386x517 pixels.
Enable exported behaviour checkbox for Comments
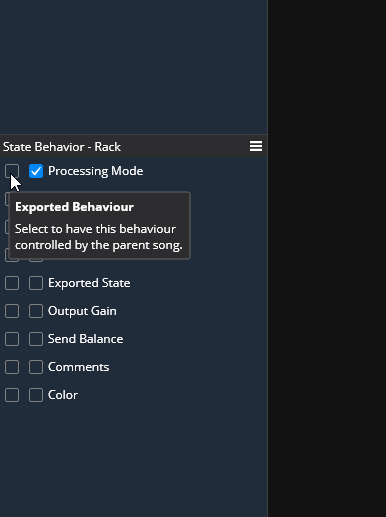click(x=12, y=367)
